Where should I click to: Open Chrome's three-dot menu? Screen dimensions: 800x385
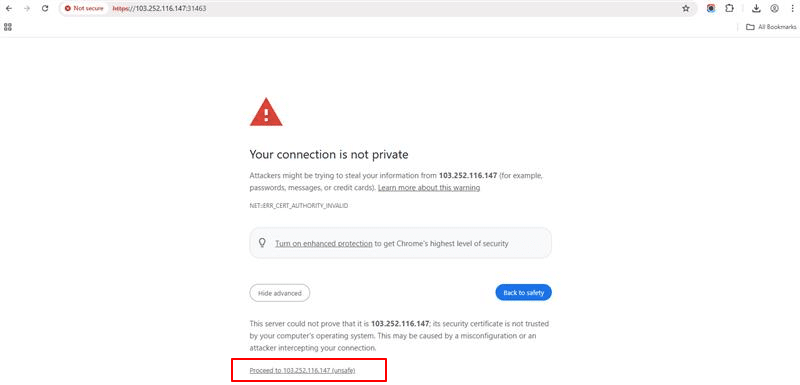point(792,9)
